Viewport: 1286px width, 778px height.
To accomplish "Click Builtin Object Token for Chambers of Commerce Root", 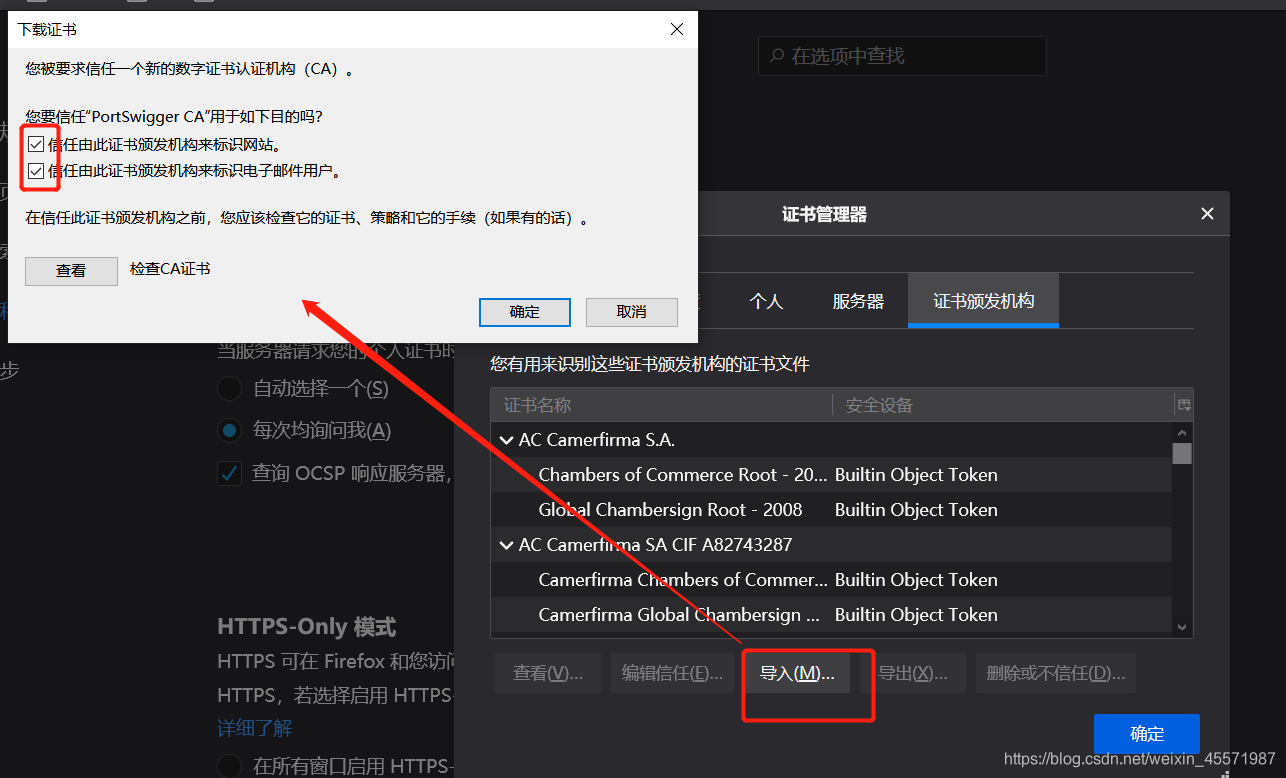I will click(916, 475).
